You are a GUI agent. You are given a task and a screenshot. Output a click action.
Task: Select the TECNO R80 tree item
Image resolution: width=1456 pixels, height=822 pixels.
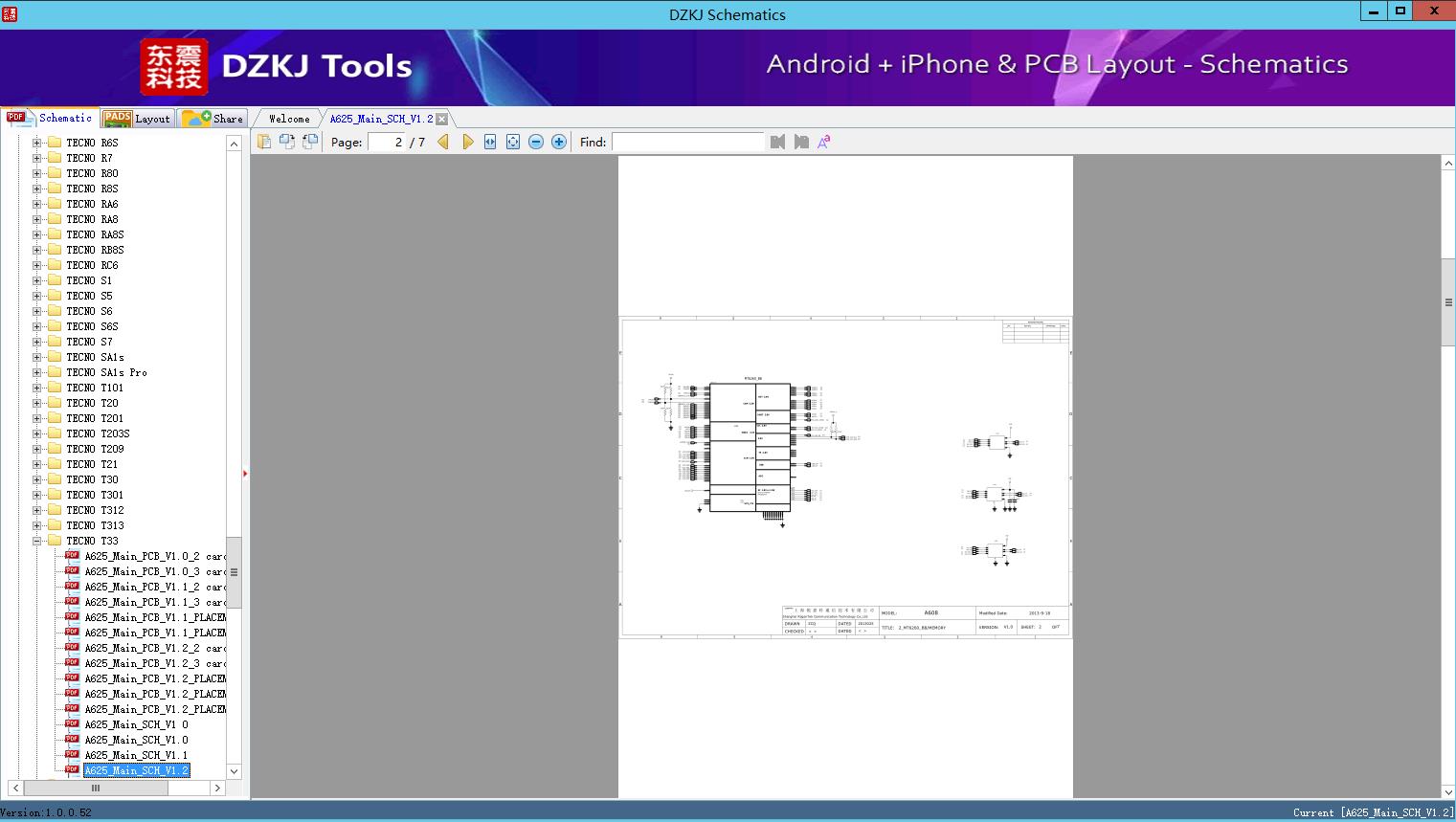coord(92,173)
